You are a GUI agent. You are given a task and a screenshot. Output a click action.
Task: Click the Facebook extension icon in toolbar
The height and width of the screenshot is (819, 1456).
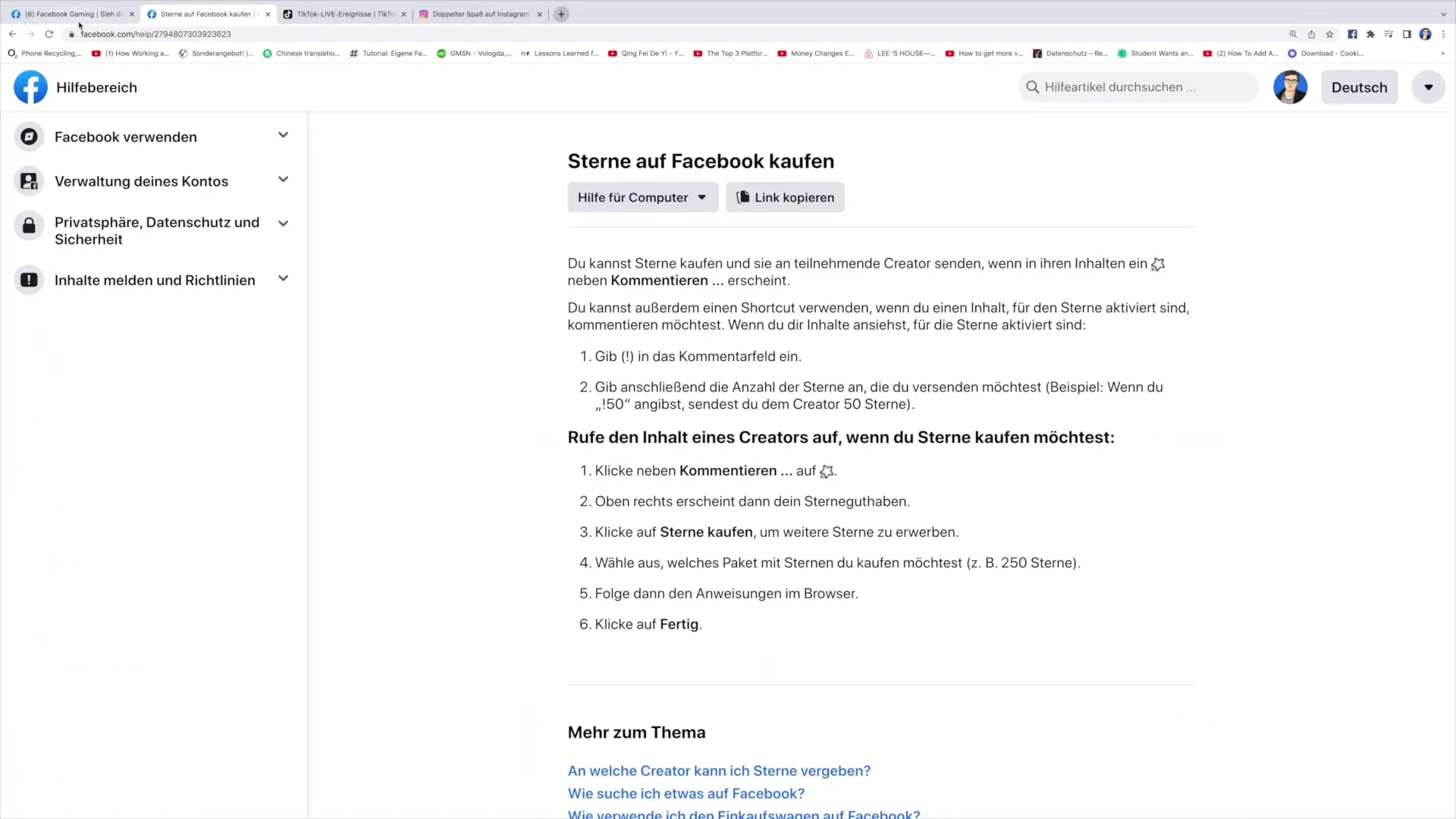(1352, 34)
